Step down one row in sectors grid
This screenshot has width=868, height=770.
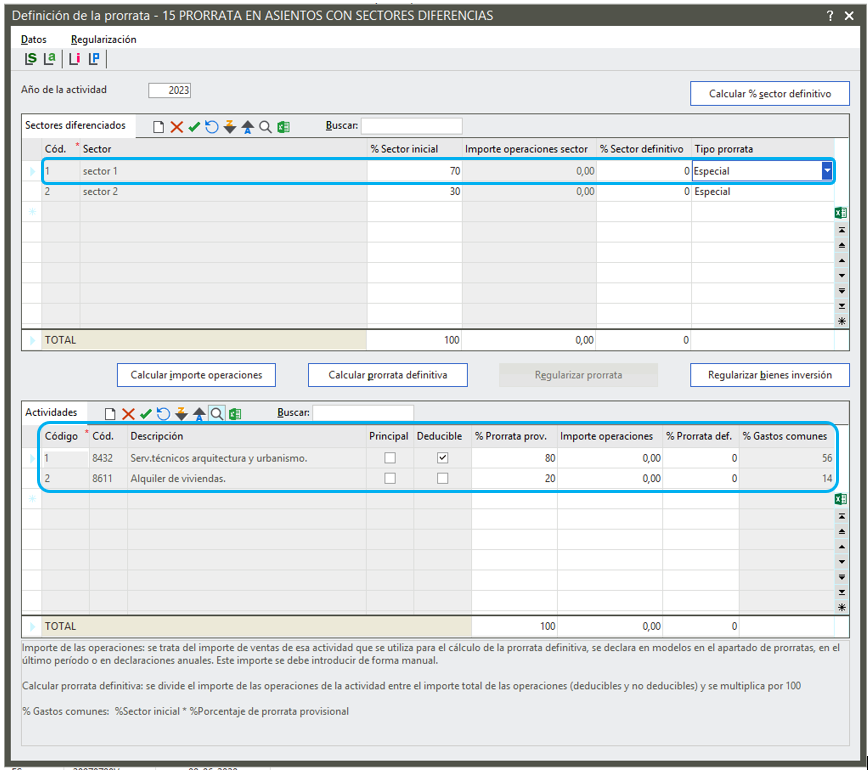coord(841,275)
